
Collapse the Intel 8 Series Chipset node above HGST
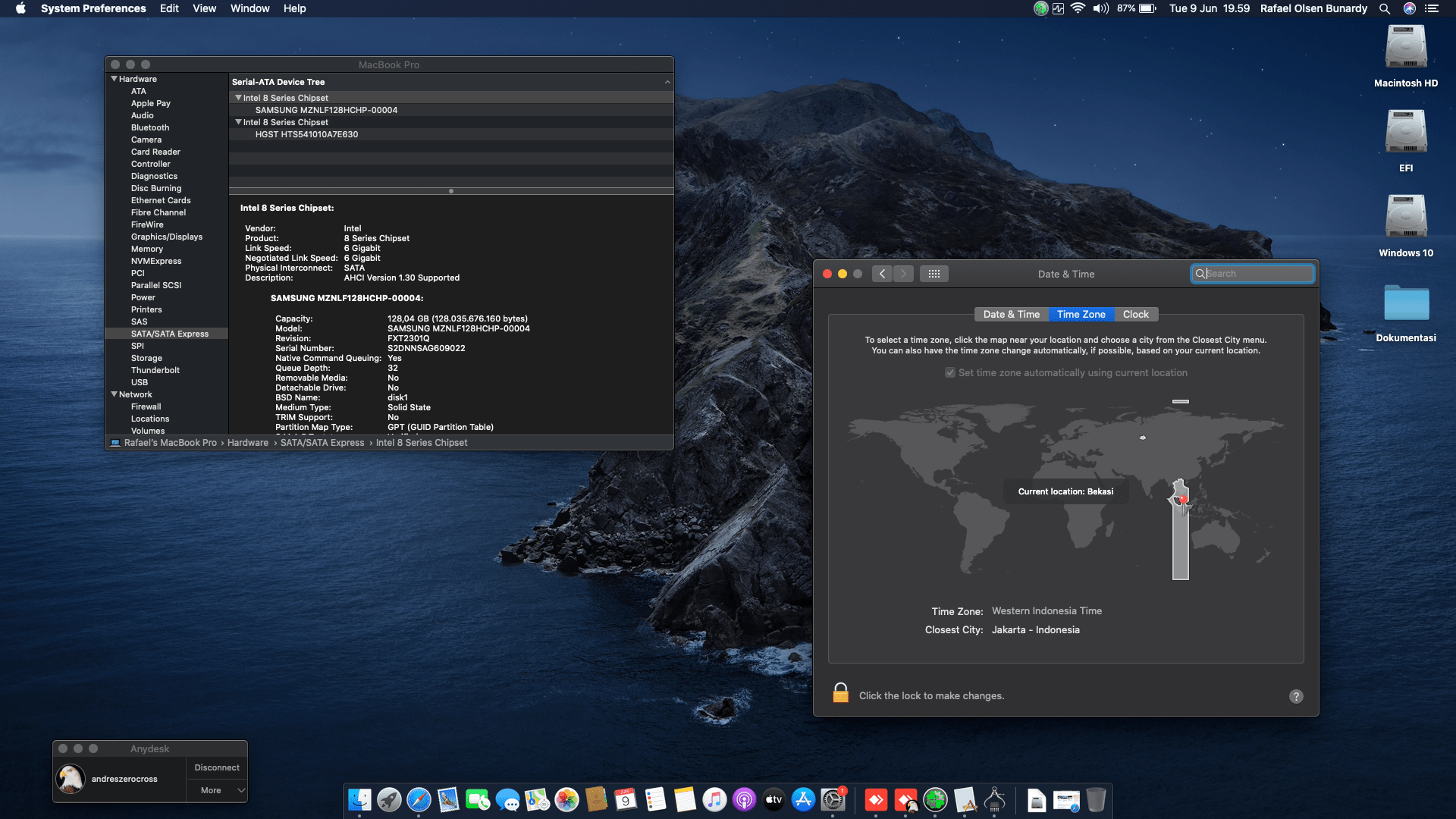click(238, 122)
